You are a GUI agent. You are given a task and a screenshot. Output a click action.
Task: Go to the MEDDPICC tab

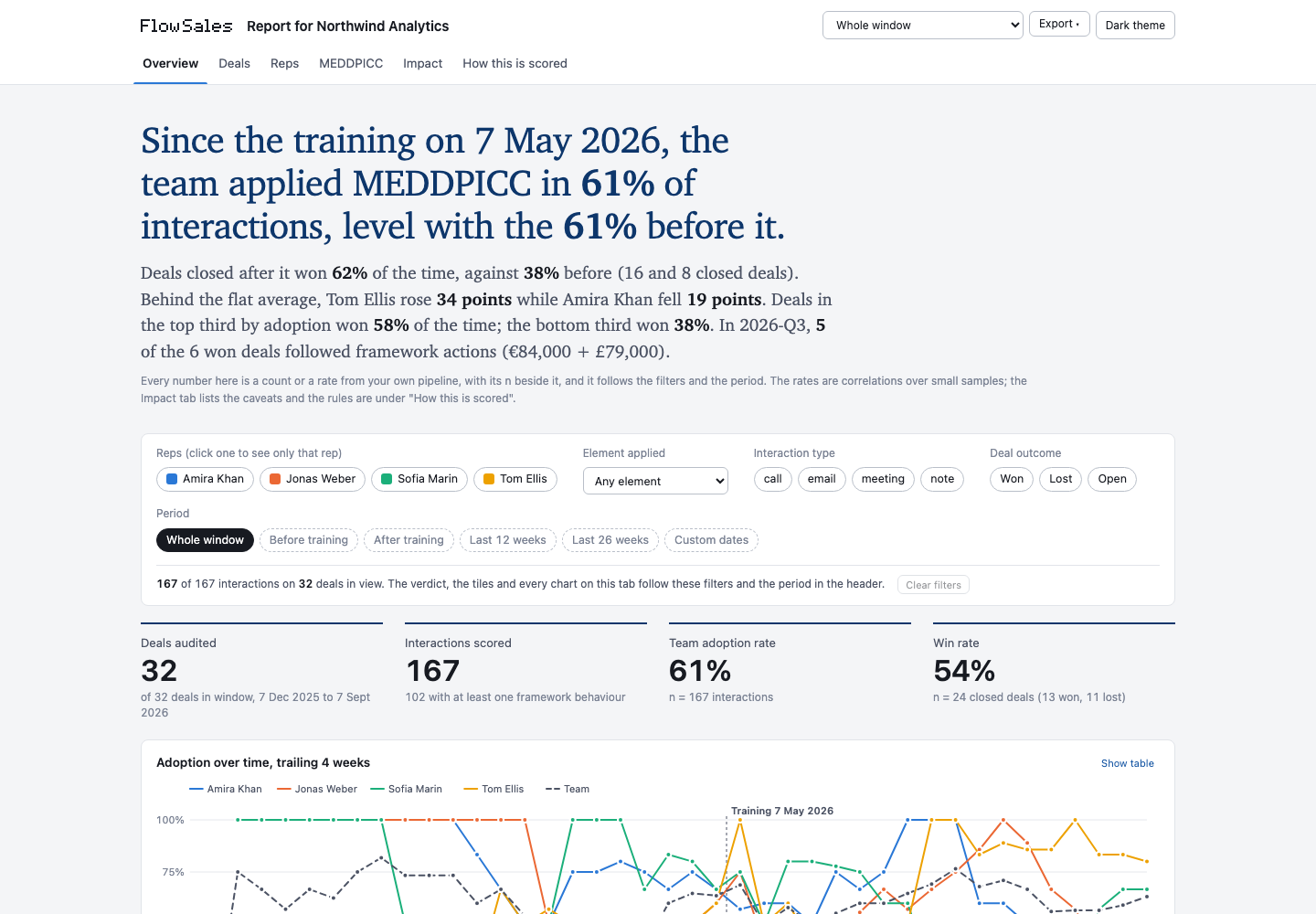click(351, 63)
